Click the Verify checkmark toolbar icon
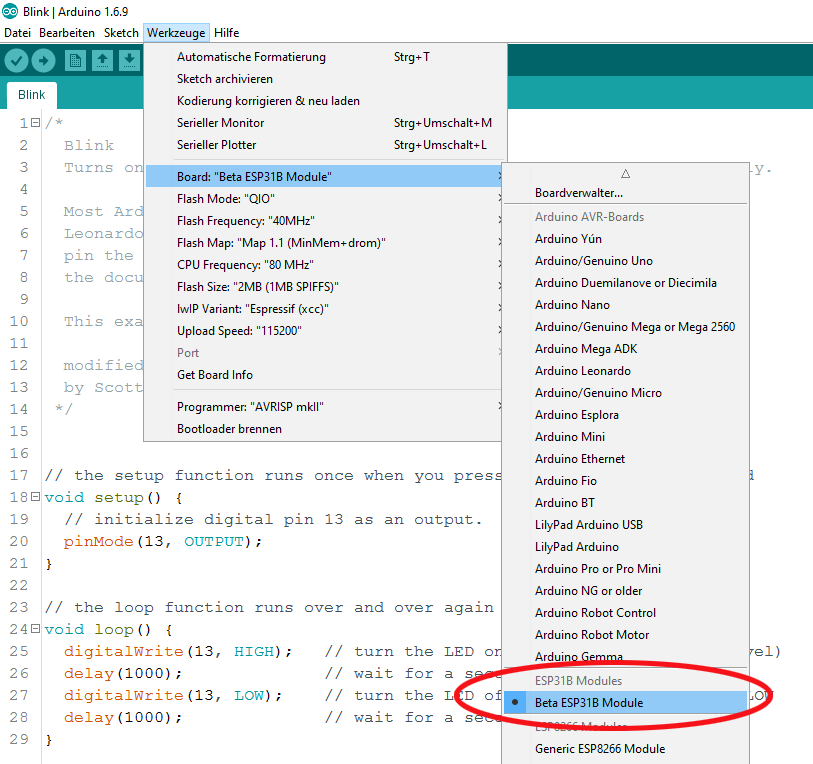 (x=16, y=61)
